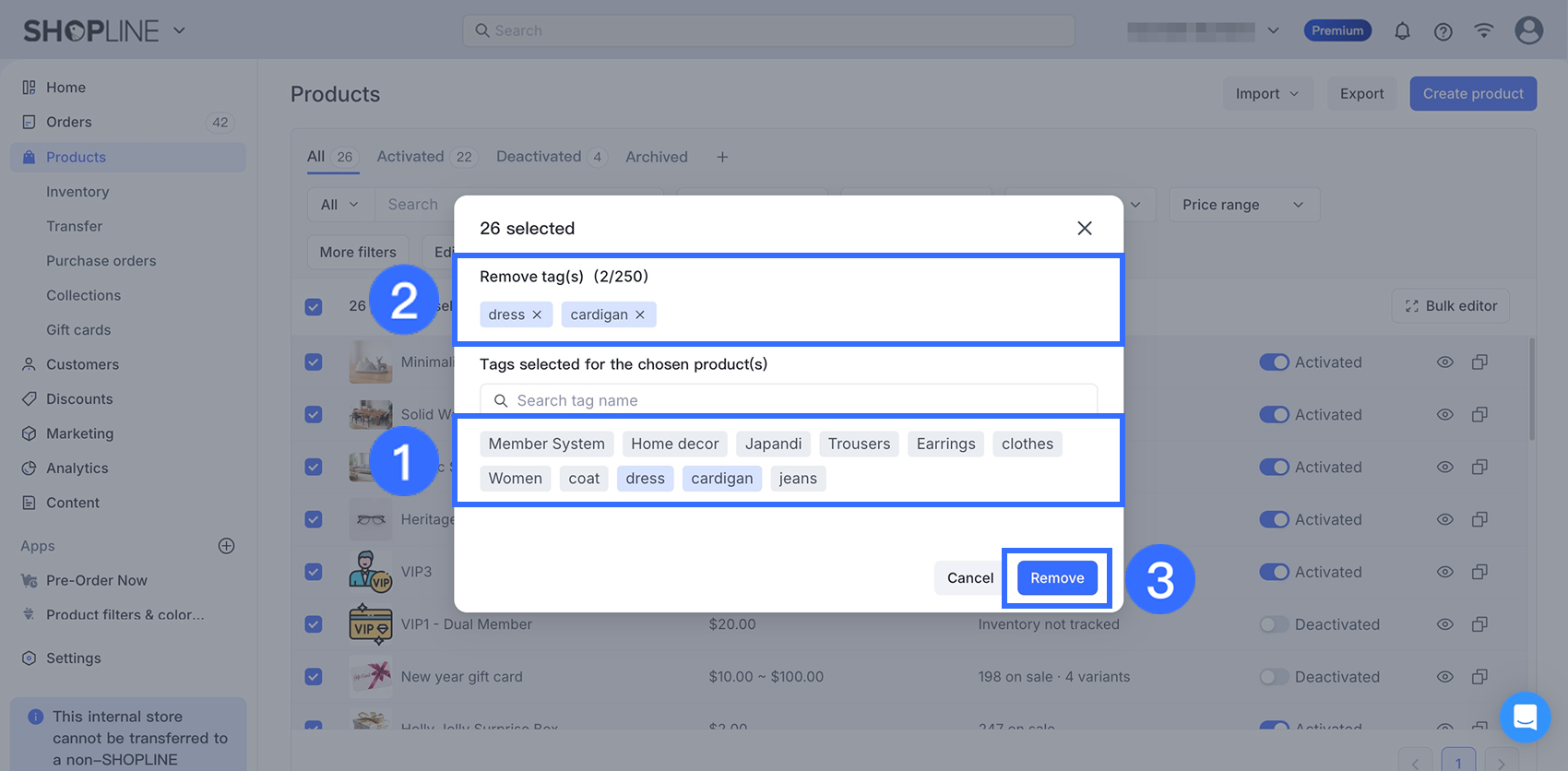This screenshot has height=771, width=1568.
Task: Open the live chat bubble
Action: pyautogui.click(x=1525, y=717)
